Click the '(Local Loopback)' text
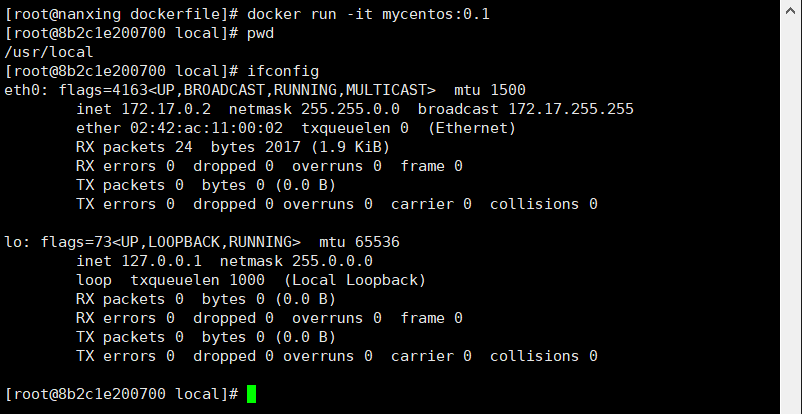The height and width of the screenshot is (414, 802). coord(355,280)
